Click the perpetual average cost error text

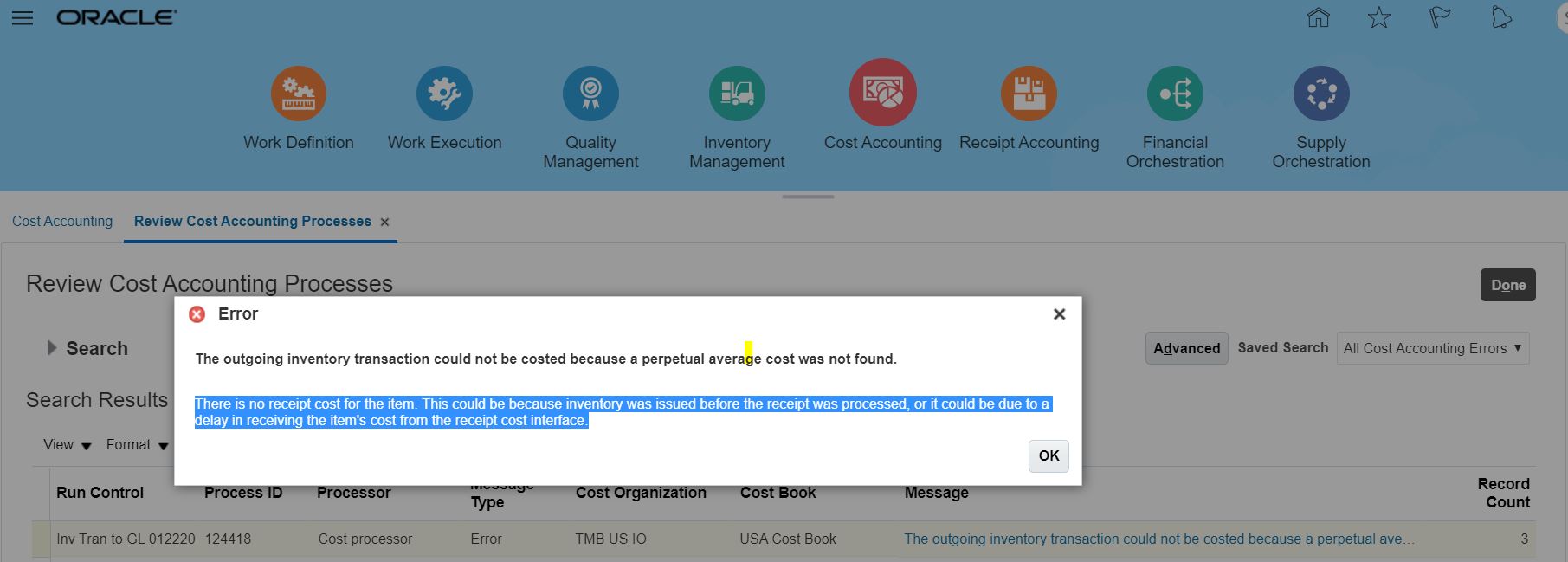click(x=545, y=359)
